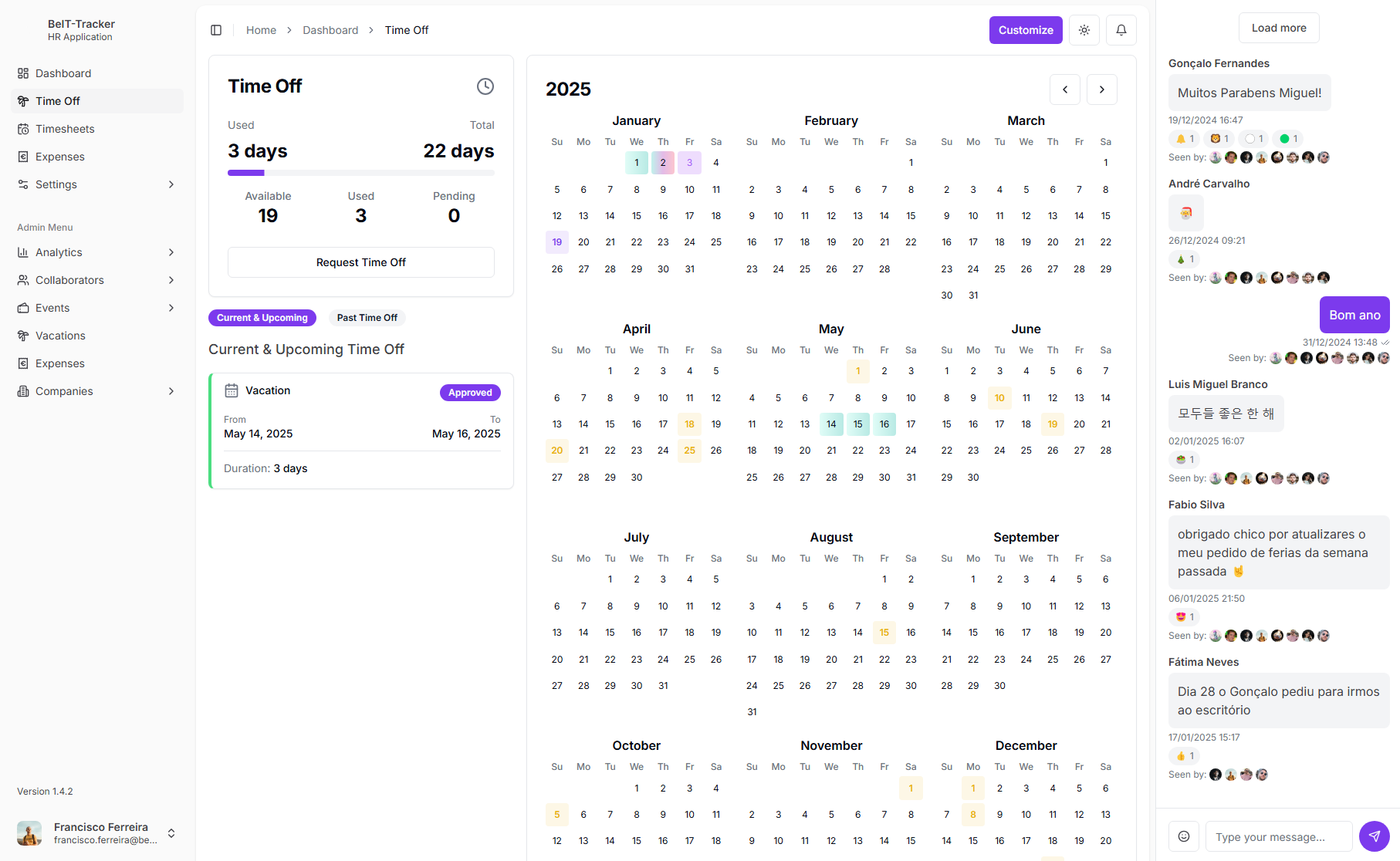Expand the Companies submenu chevron

tap(171, 391)
